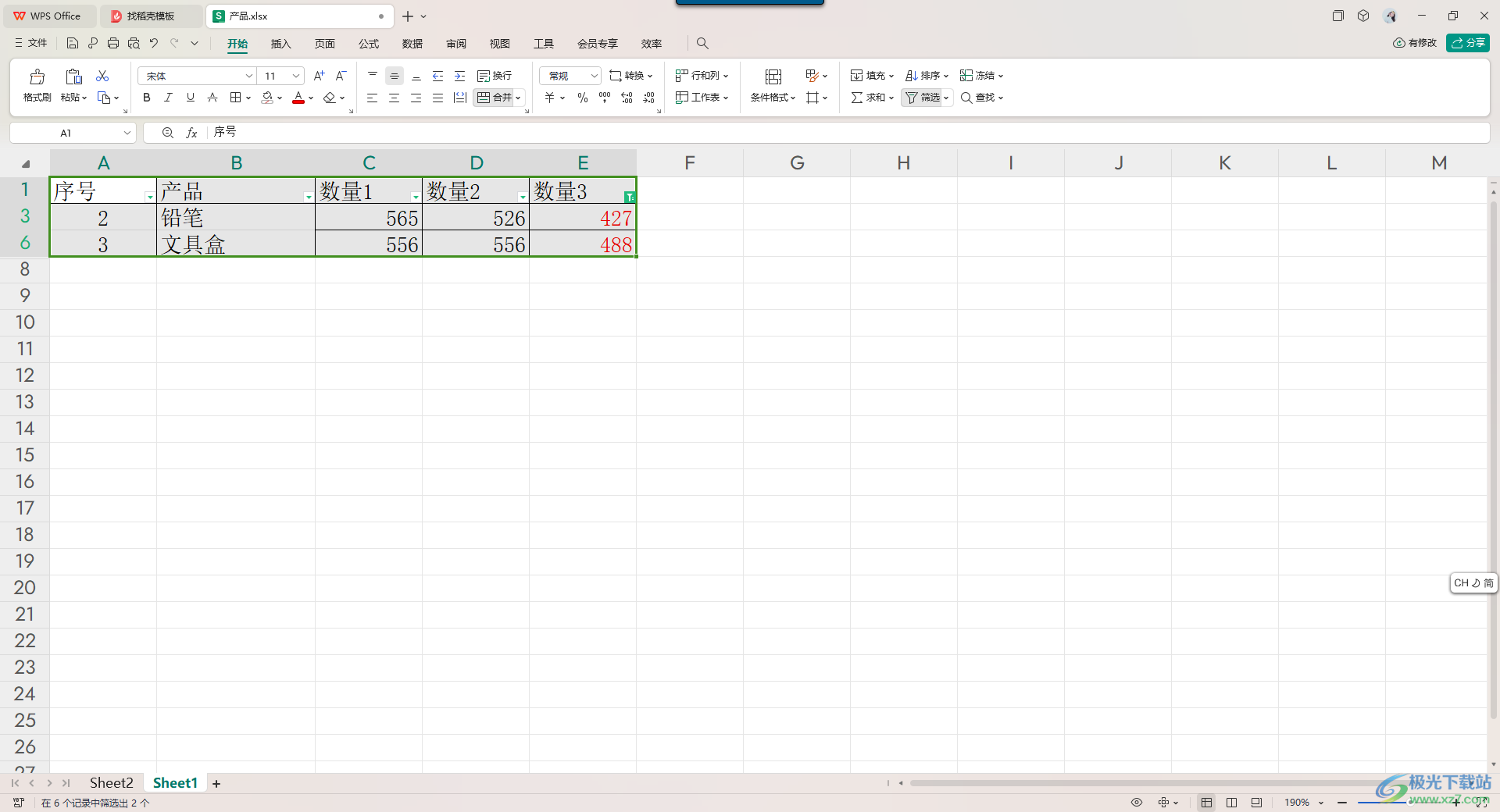
Task: Click the zoom out minus on slider
Action: [x=1342, y=803]
